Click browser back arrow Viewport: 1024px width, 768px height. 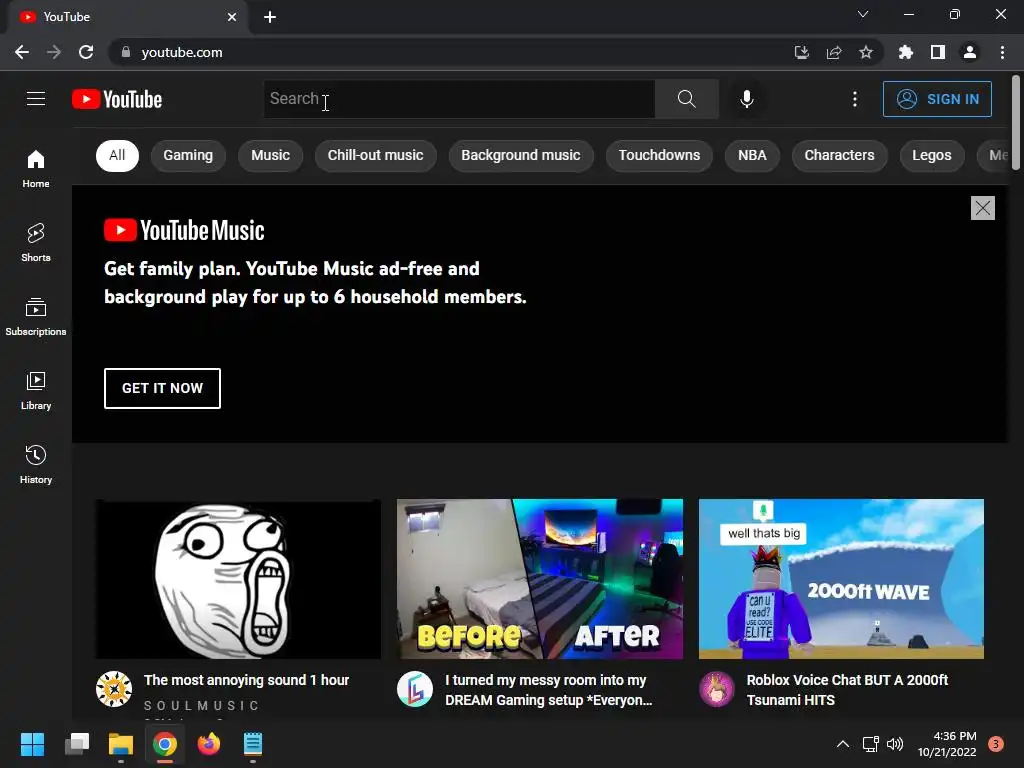pyautogui.click(x=22, y=52)
